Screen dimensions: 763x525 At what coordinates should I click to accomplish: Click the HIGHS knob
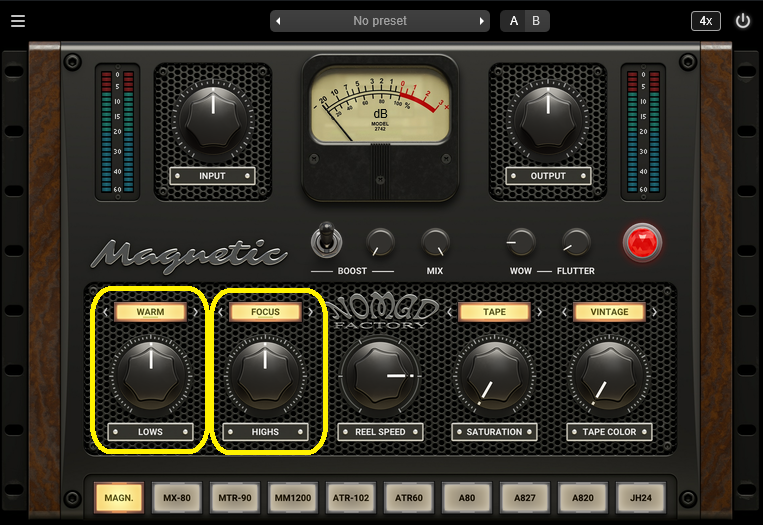[x=265, y=377]
